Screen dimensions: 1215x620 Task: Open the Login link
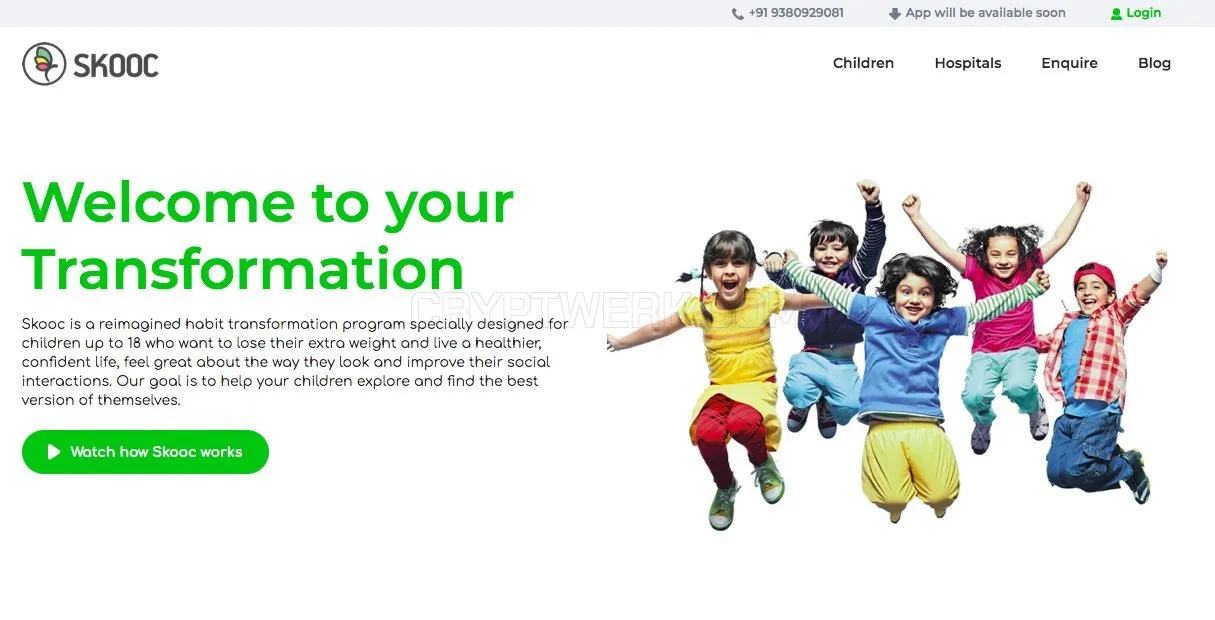coord(1143,13)
